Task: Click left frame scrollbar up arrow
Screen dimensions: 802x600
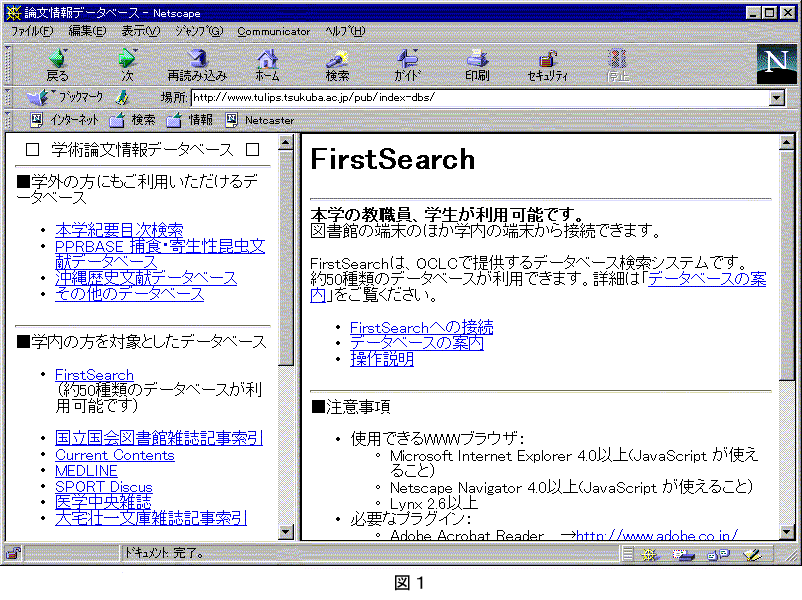Action: (286, 143)
